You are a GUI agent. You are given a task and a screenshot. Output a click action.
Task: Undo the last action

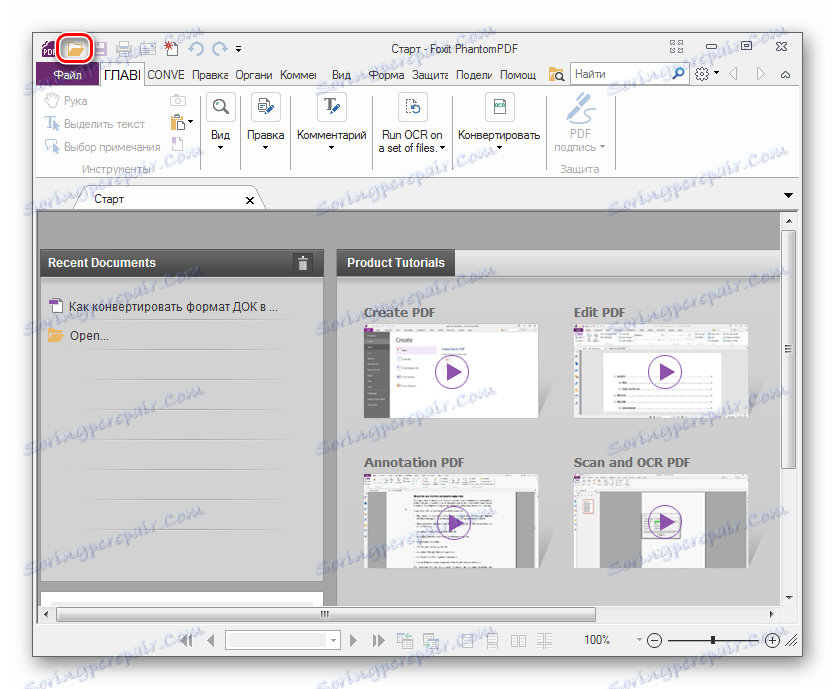[196, 49]
